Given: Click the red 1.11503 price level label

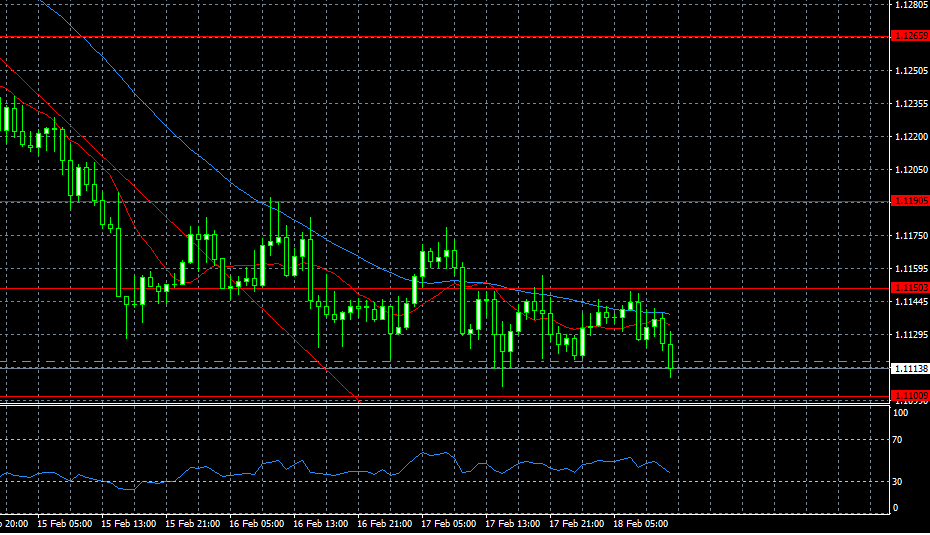Looking at the screenshot, I should [x=910, y=288].
